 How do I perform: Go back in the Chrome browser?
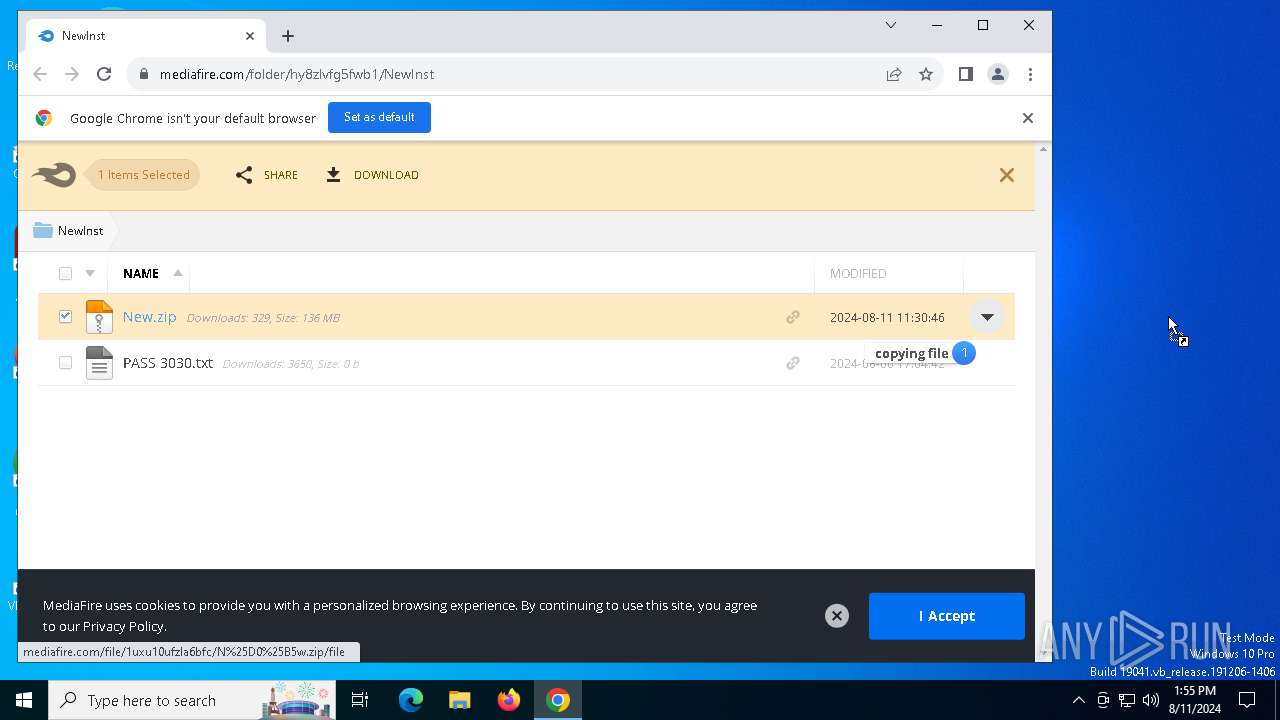[x=40, y=74]
